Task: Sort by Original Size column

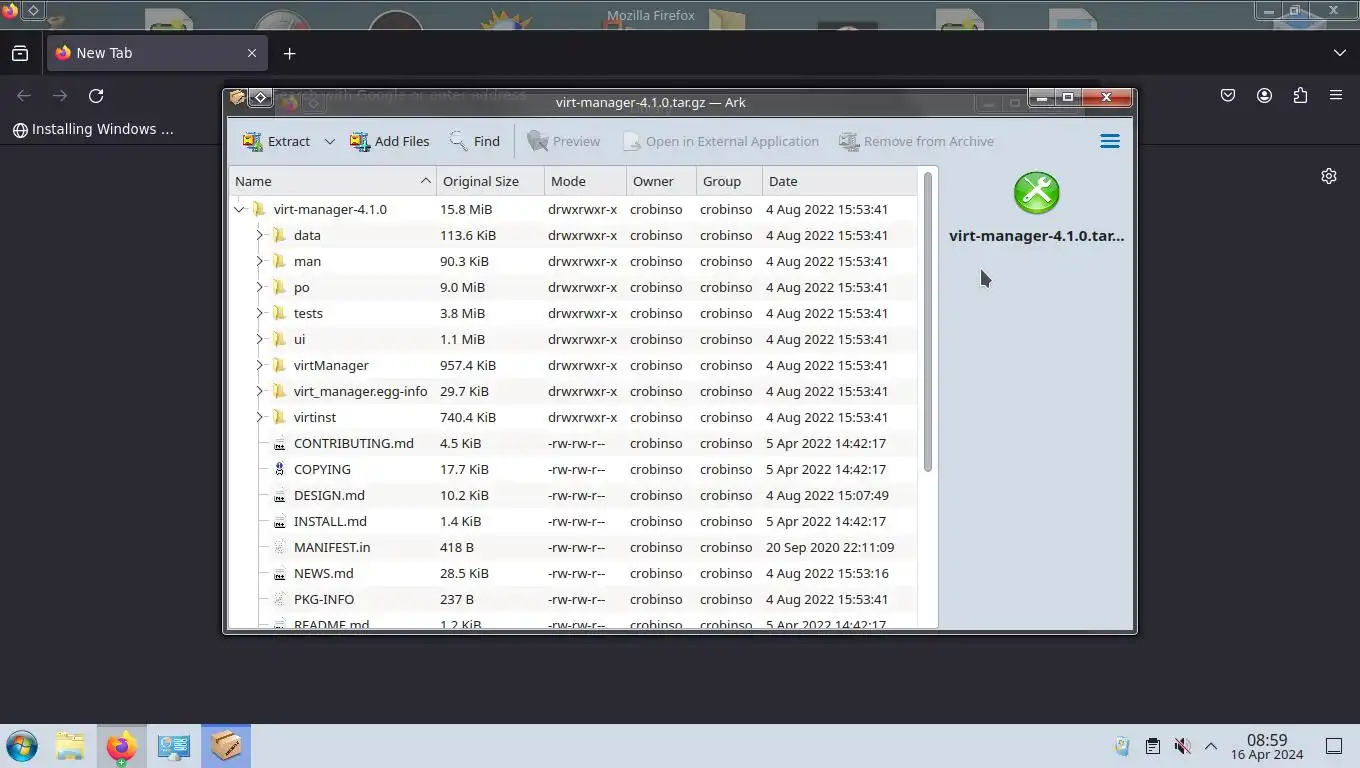Action: (x=490, y=181)
